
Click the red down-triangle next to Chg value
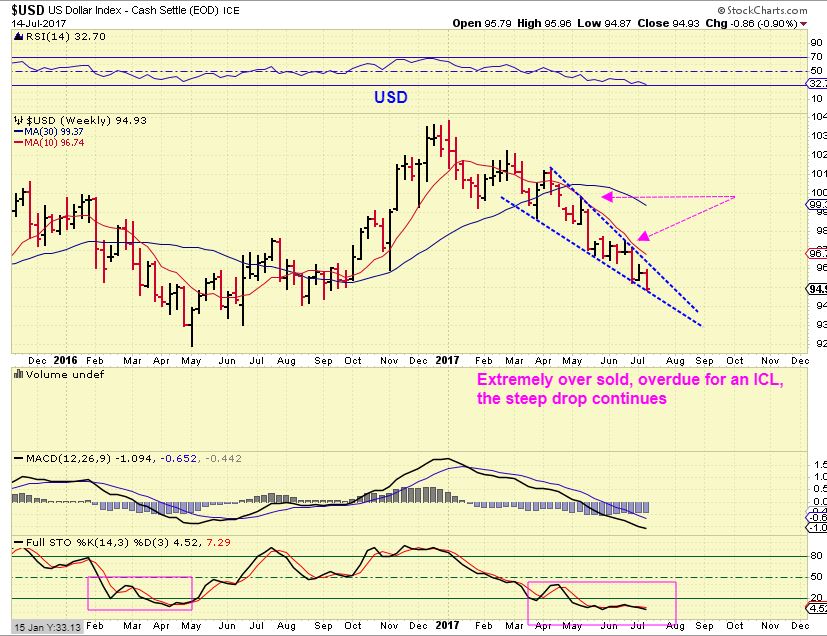tap(803, 24)
